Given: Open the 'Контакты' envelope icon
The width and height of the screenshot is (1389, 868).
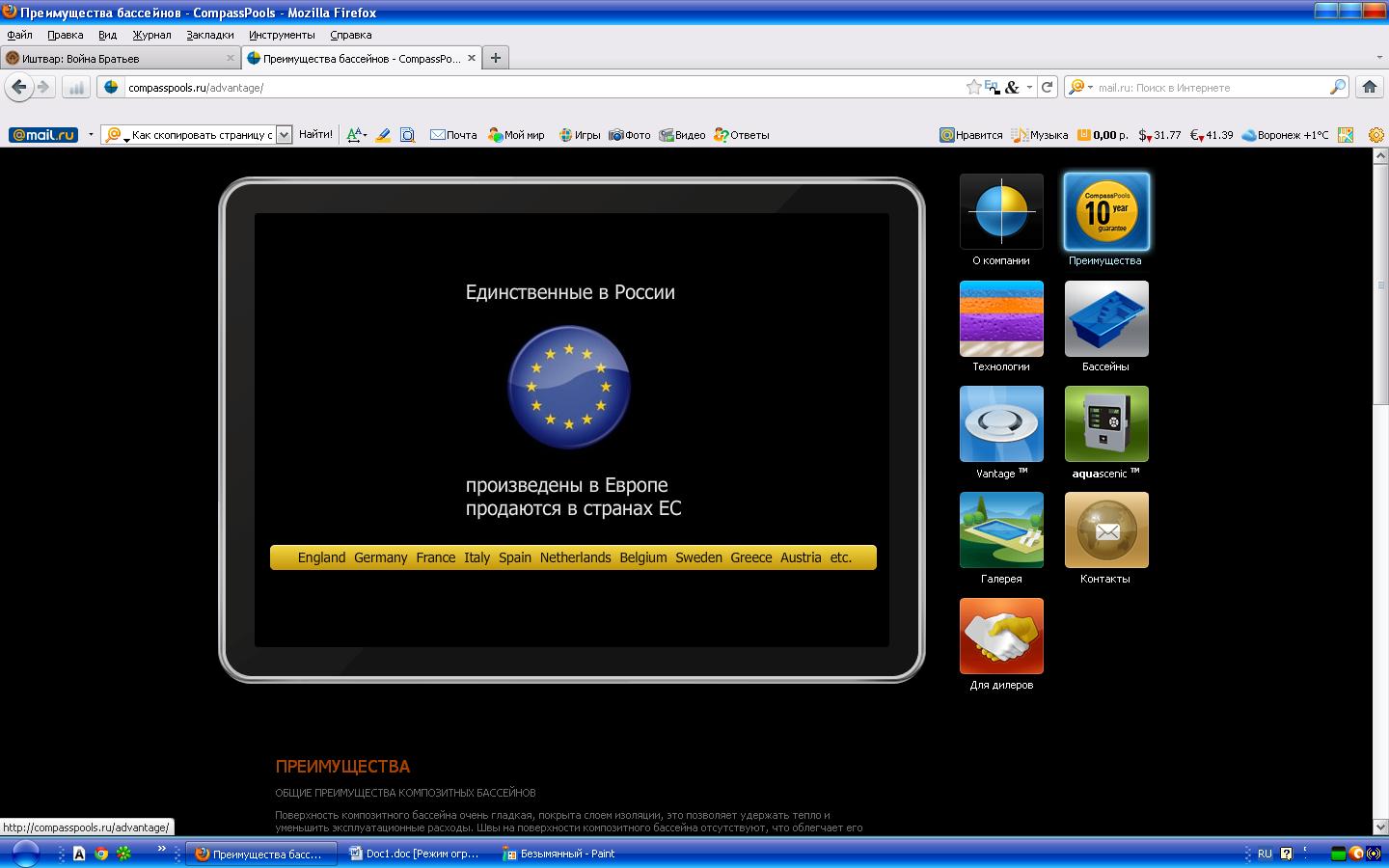Looking at the screenshot, I should point(1106,530).
